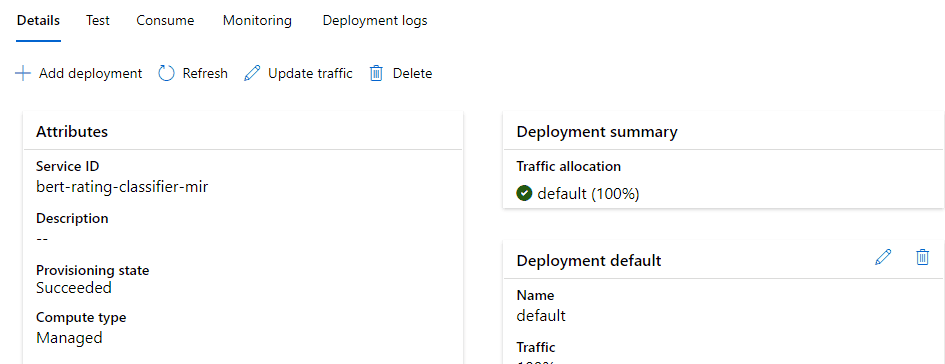Click the Delete label in the toolbar
Screen dimensions: 945x364
click(412, 74)
